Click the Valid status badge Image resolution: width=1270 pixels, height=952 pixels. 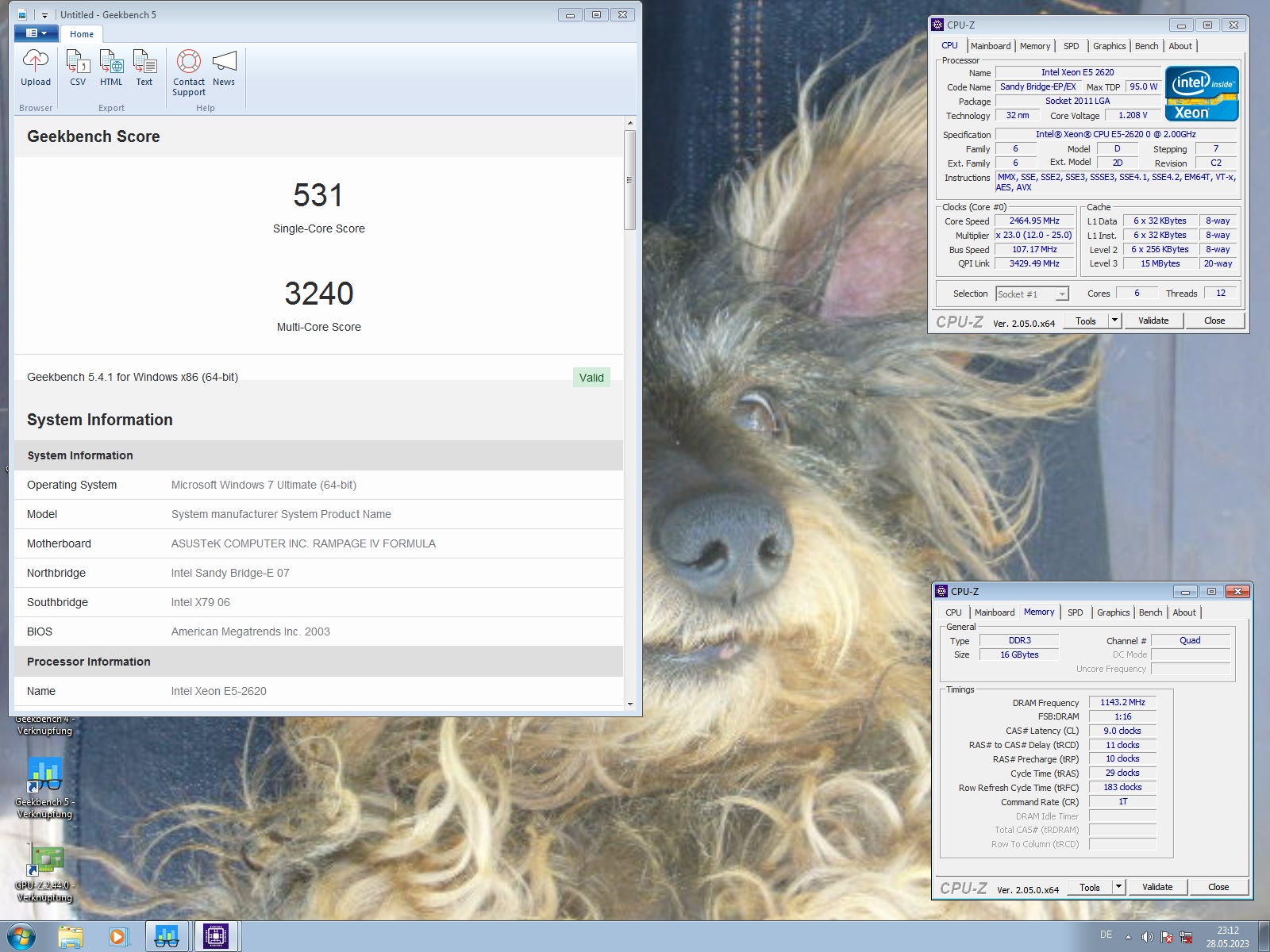(x=591, y=378)
